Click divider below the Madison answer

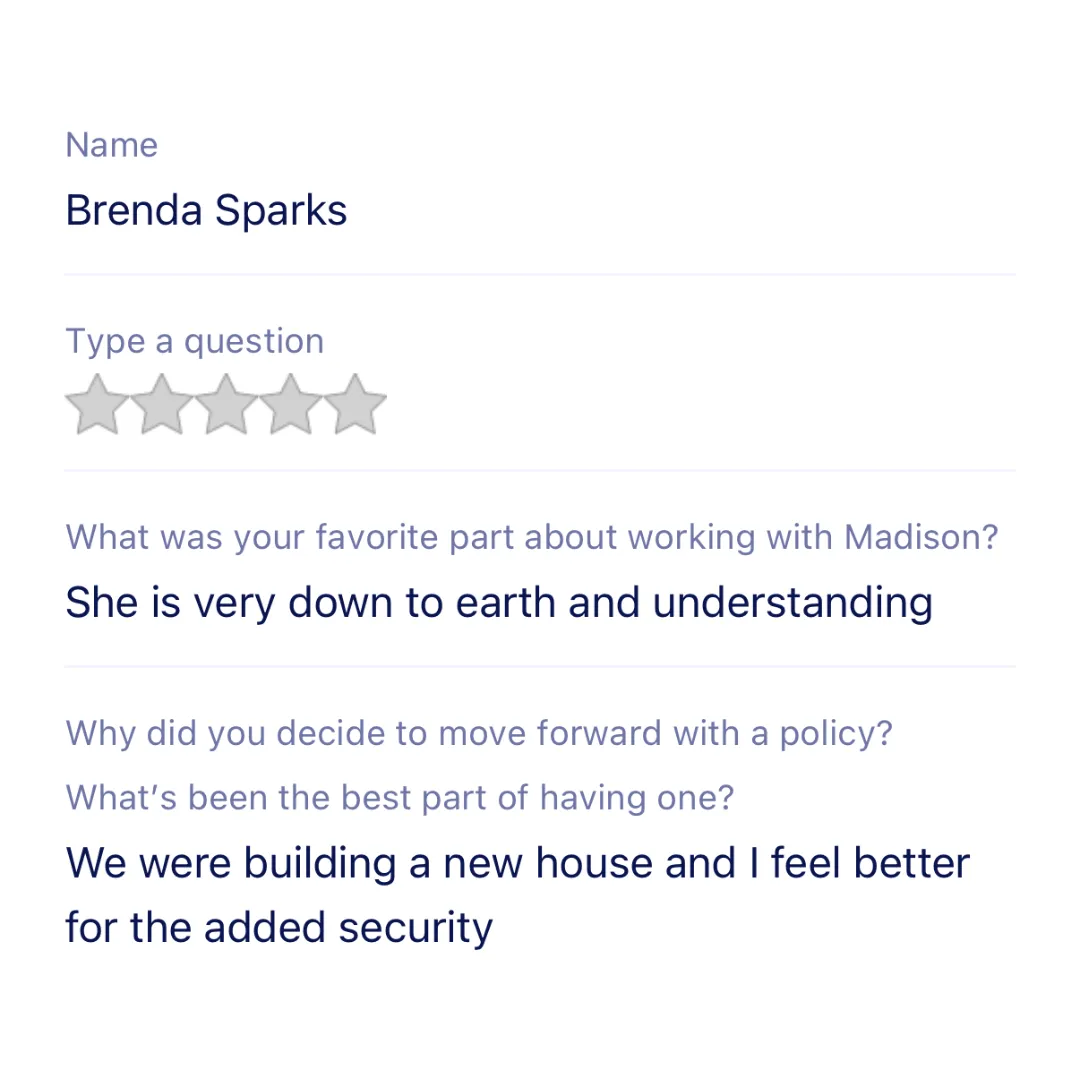pyautogui.click(x=540, y=666)
